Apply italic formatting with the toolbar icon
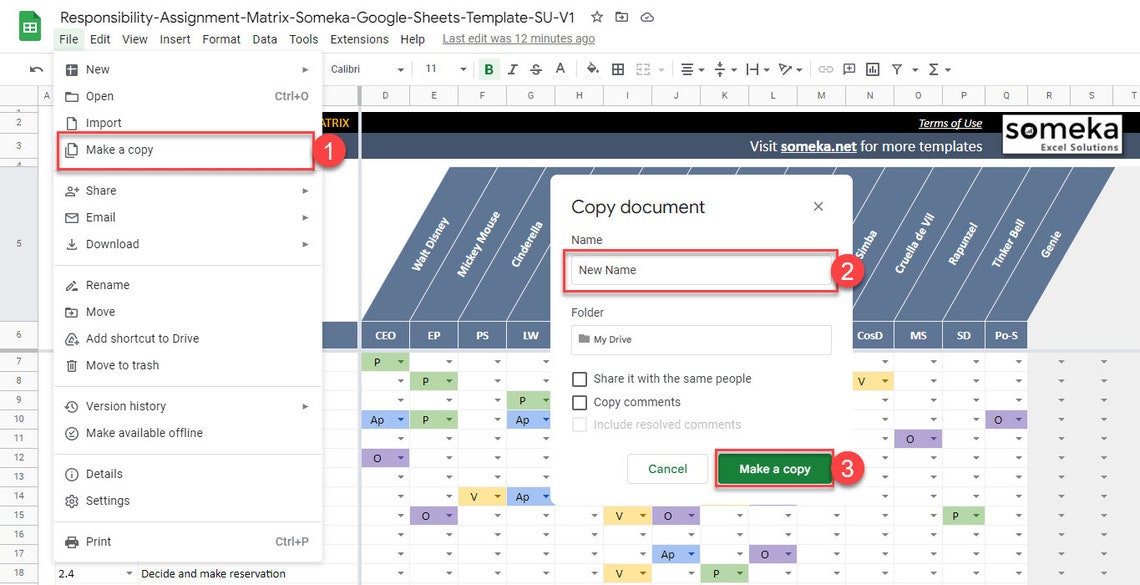Image resolution: width=1140 pixels, height=585 pixels. click(512, 69)
